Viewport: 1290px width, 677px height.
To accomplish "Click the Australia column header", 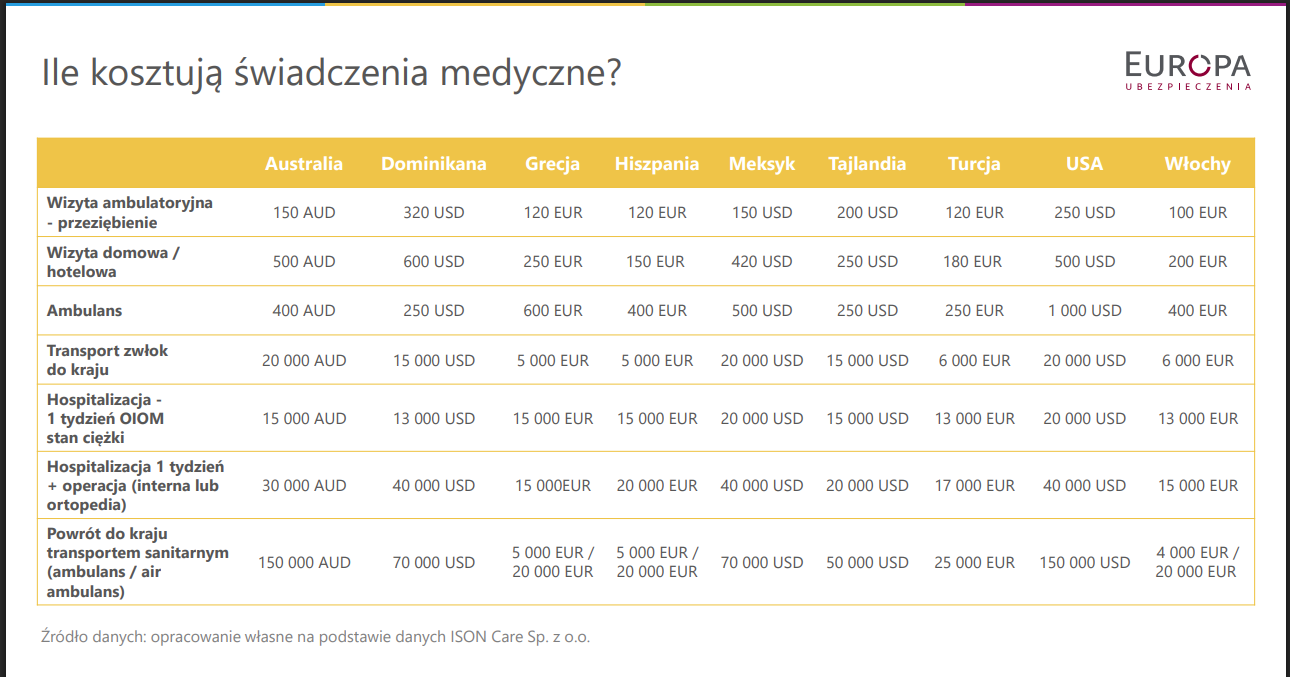I will [x=304, y=164].
